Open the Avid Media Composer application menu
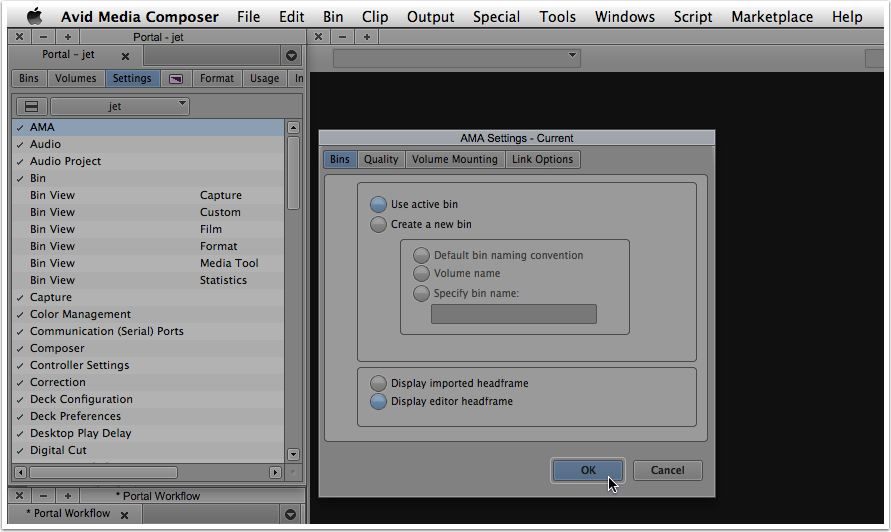891x532 pixels. pyautogui.click(x=139, y=17)
